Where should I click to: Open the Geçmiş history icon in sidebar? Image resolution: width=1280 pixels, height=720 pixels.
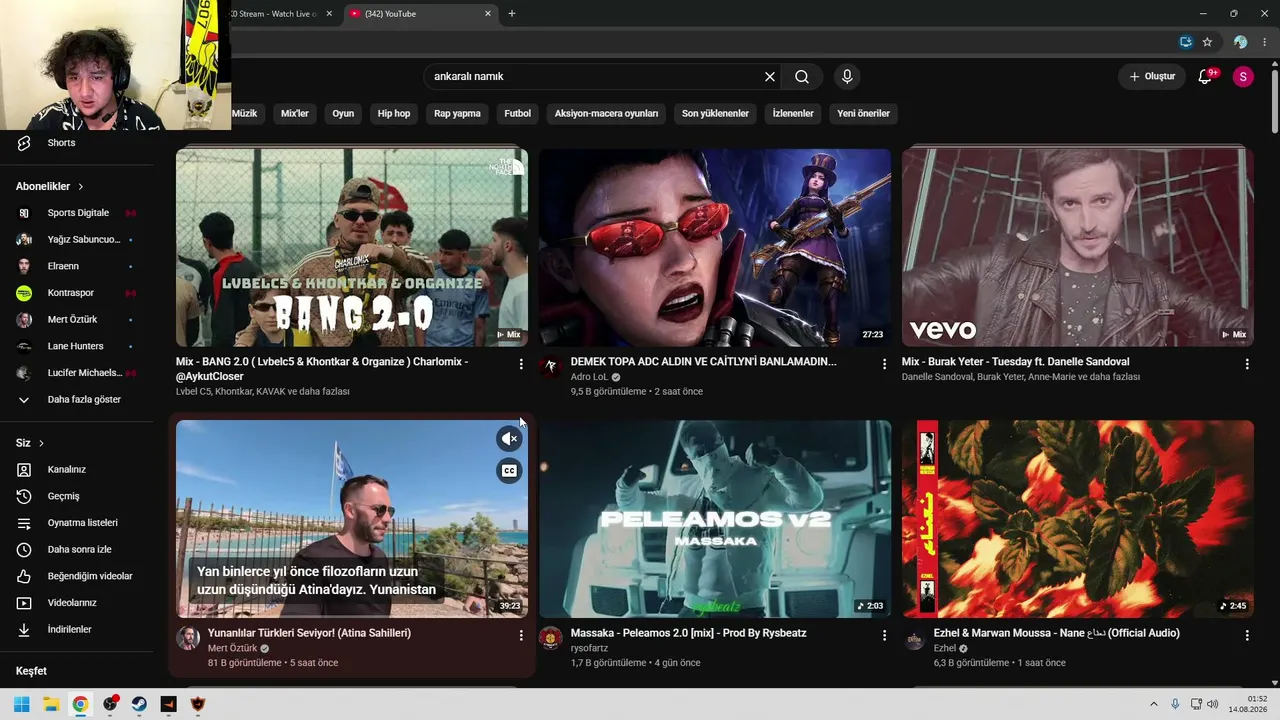click(24, 496)
